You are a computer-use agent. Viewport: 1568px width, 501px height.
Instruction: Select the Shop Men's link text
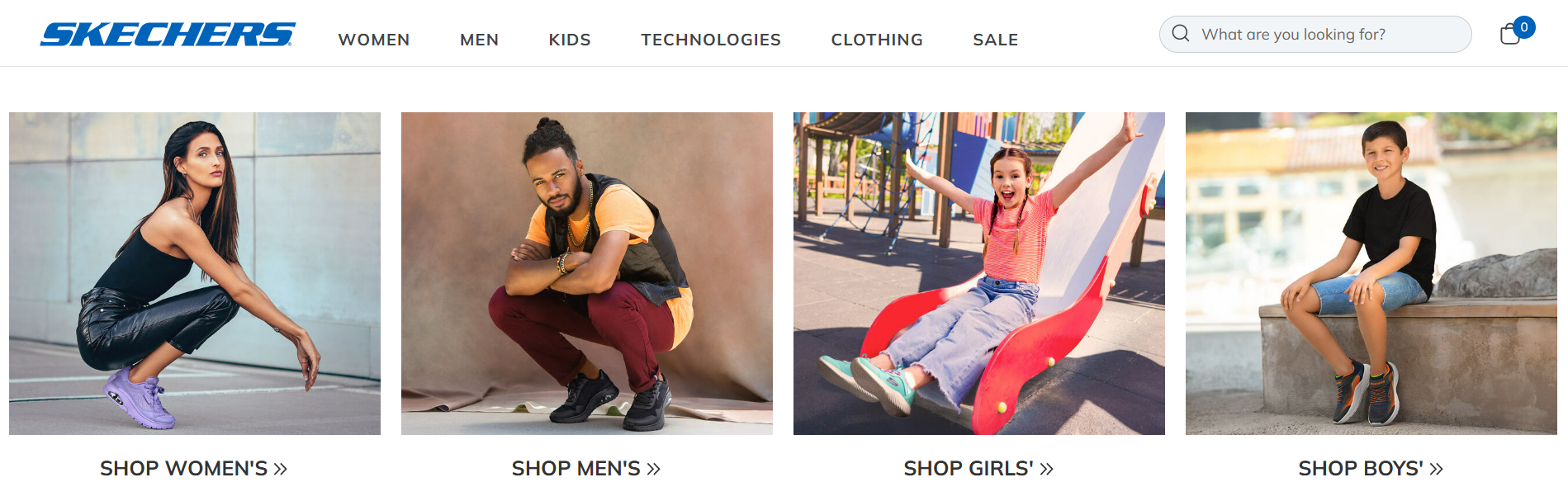[x=576, y=469]
